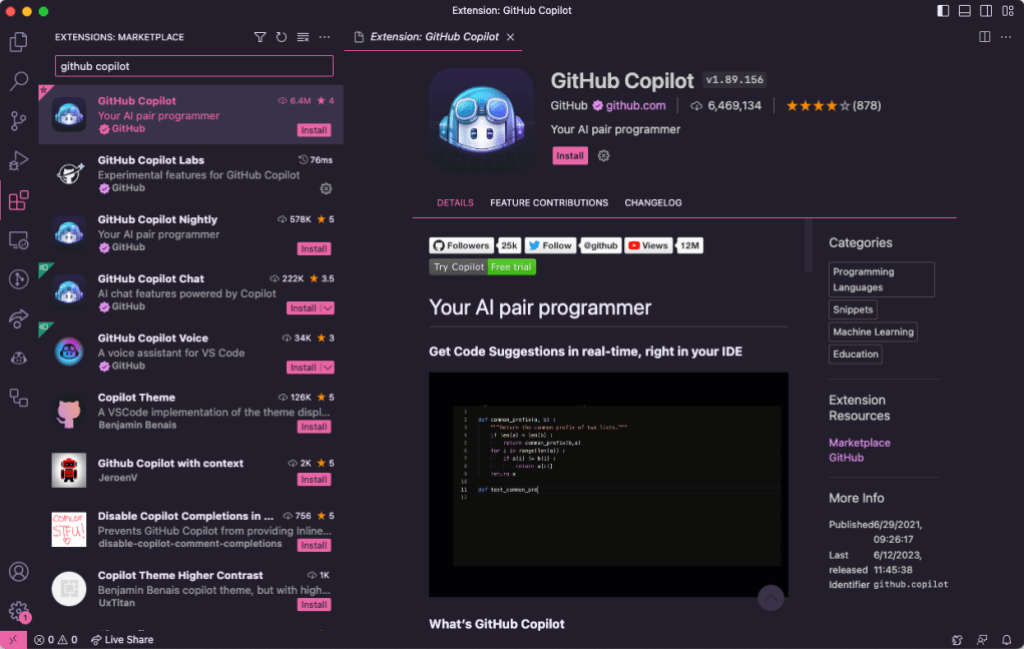Expand Install dropdown for GitHub Copilot Voice
1024x649 pixels.
[328, 368]
